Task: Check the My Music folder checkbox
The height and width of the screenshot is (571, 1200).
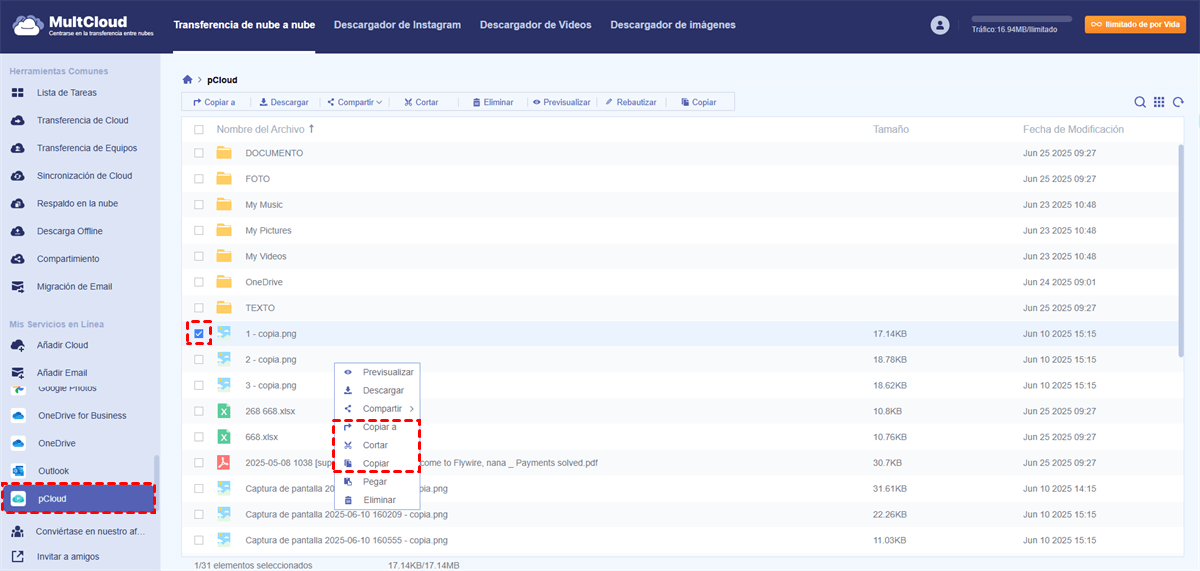Action: tap(199, 205)
